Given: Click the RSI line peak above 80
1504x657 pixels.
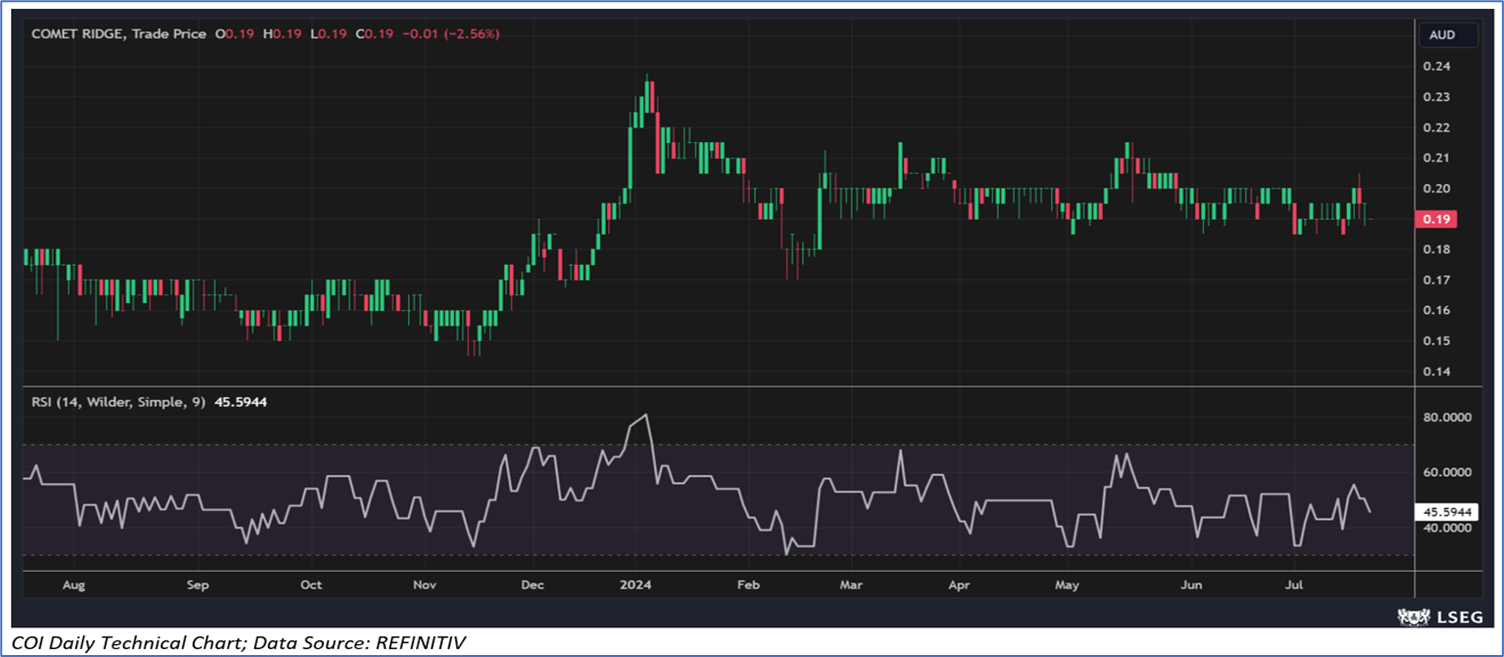Looking at the screenshot, I should coord(646,415).
